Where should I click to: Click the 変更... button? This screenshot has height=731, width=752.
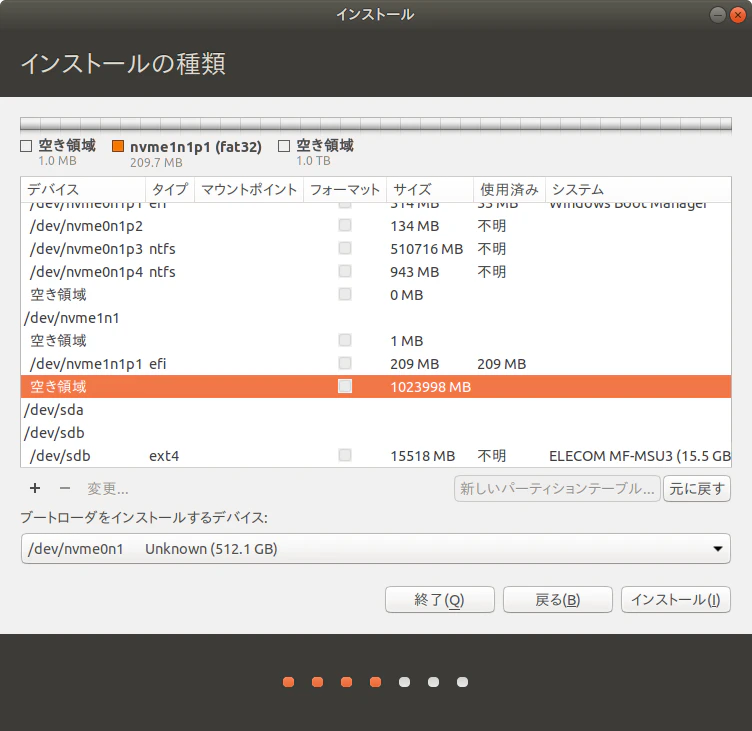pos(107,489)
